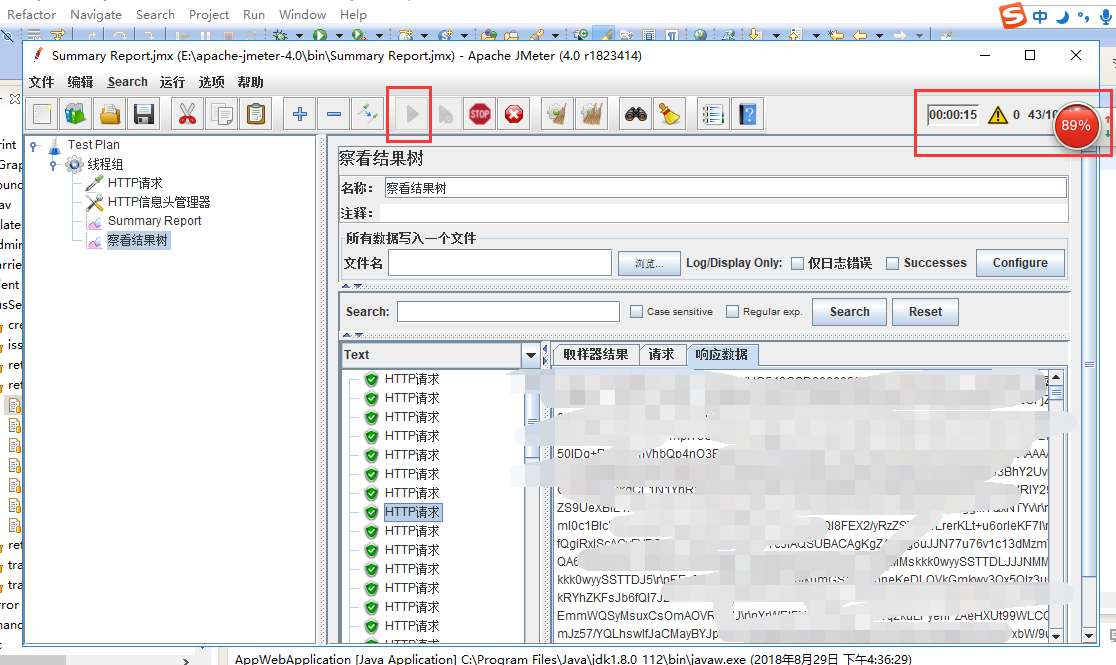Switch to the 响应数据 tab
Screen dimensions: 1116x665
pos(722,355)
